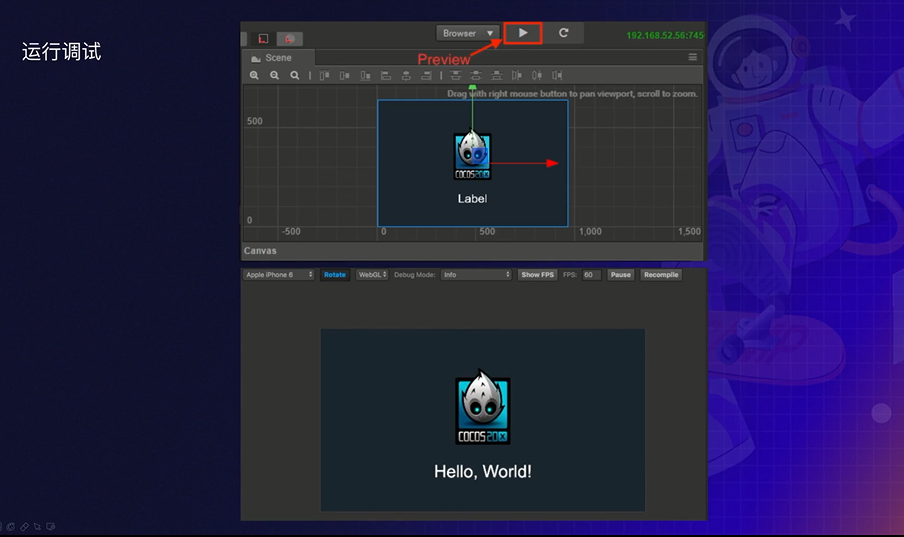Zoom out on the scene view
The height and width of the screenshot is (537, 904).
274,75
